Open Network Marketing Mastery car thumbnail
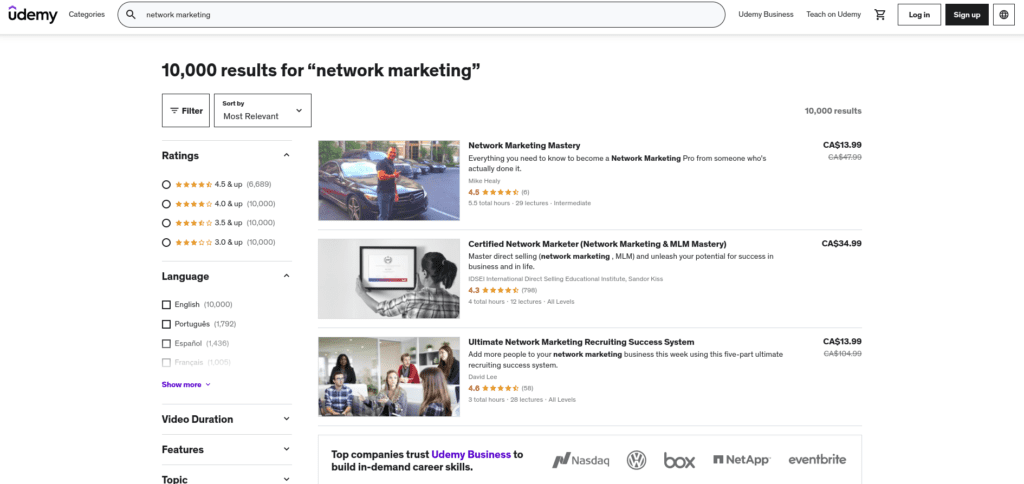Screen dimensions: 1024x484 (x=389, y=180)
